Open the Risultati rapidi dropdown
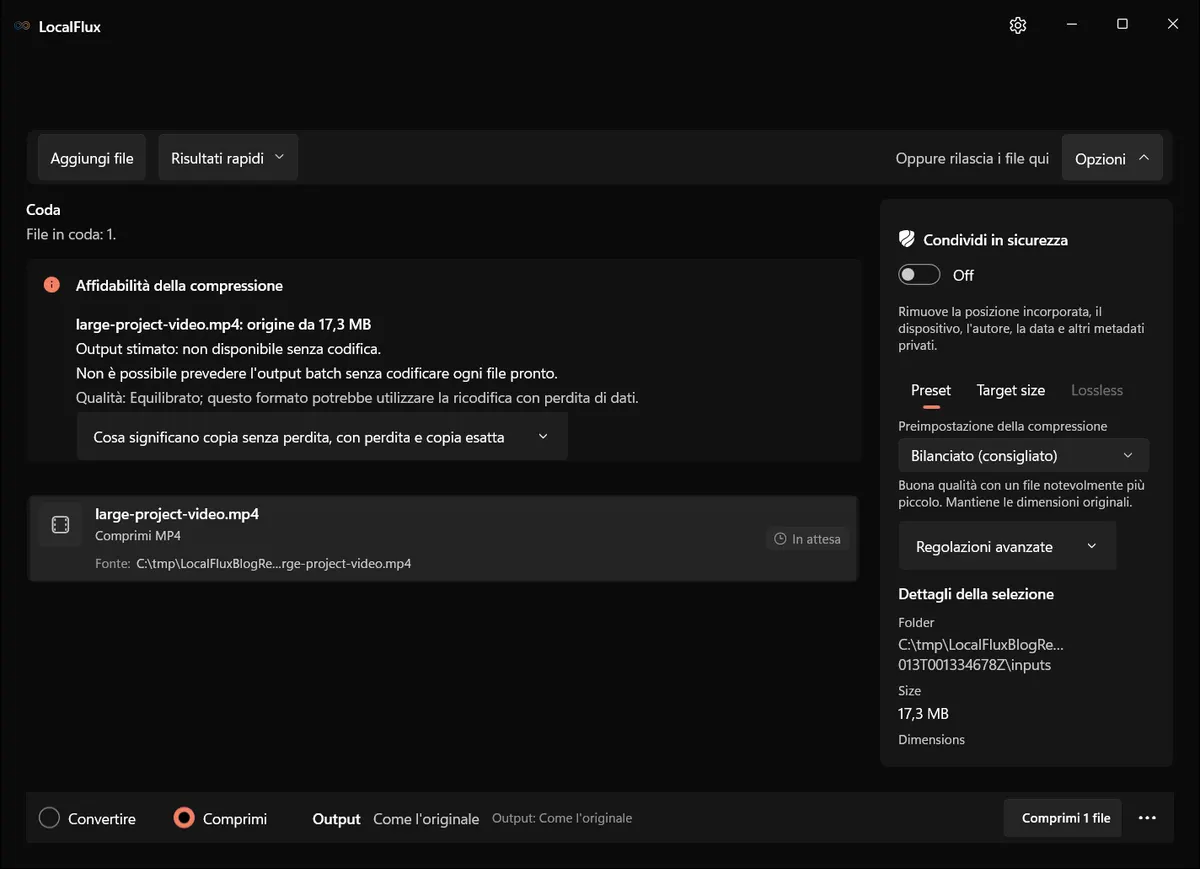 228,158
